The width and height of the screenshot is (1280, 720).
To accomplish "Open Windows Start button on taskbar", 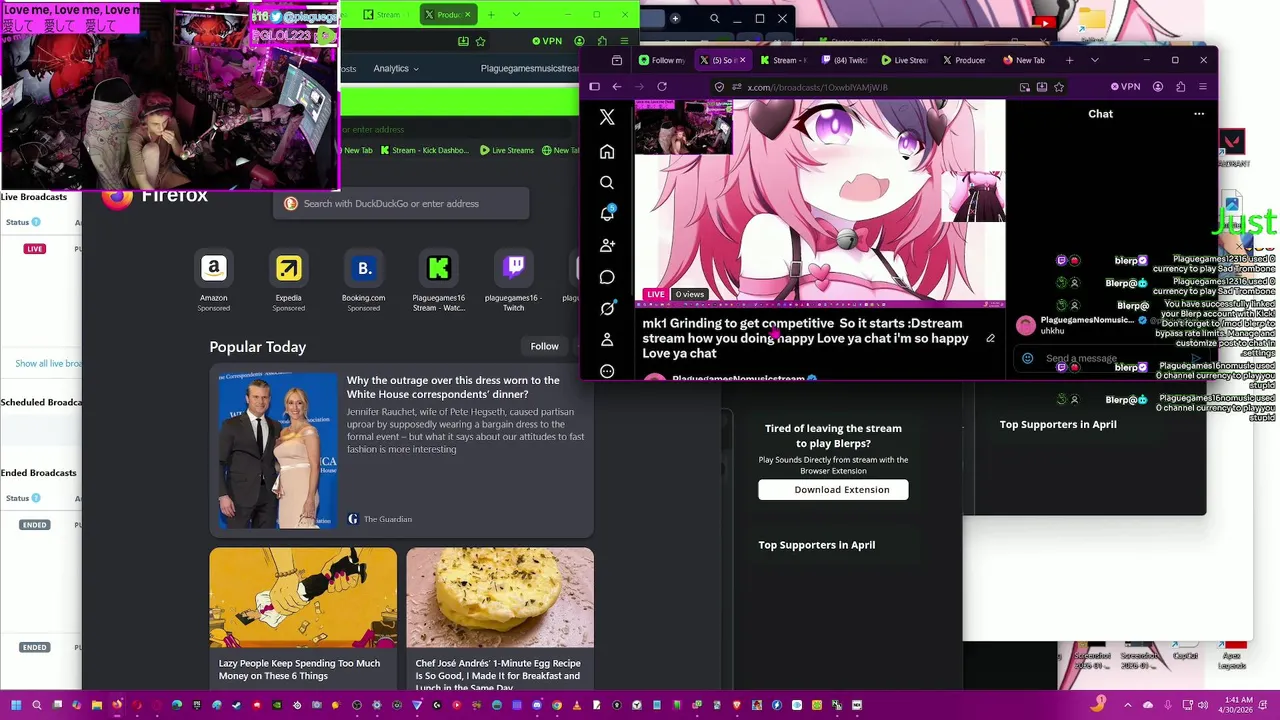I will [15, 705].
